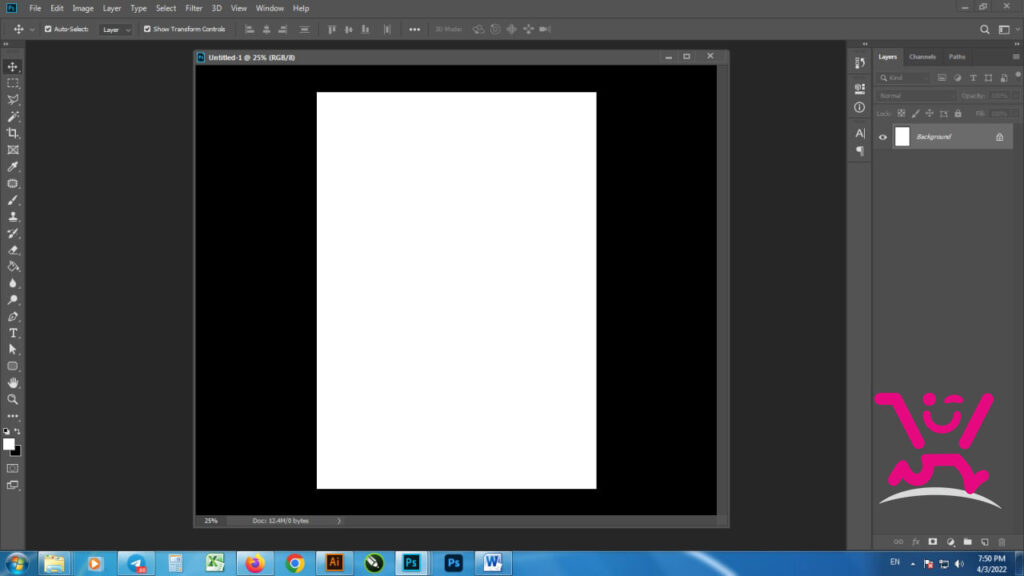Select the Lasso tool
The width and height of the screenshot is (1024, 576).
[12, 100]
